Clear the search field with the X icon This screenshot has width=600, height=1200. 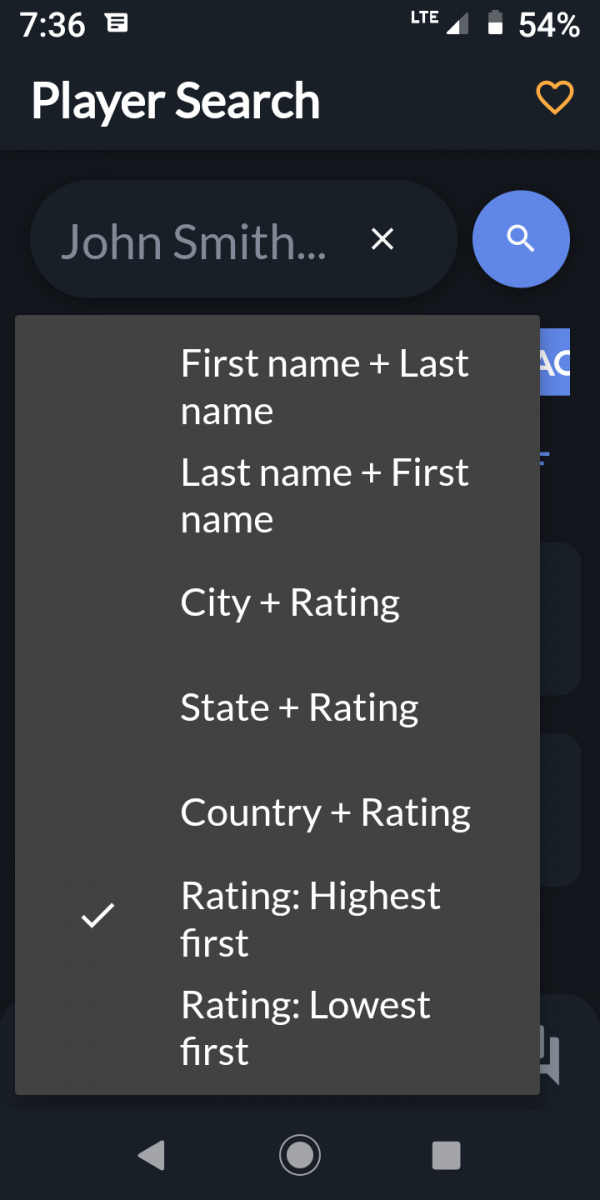(x=382, y=240)
